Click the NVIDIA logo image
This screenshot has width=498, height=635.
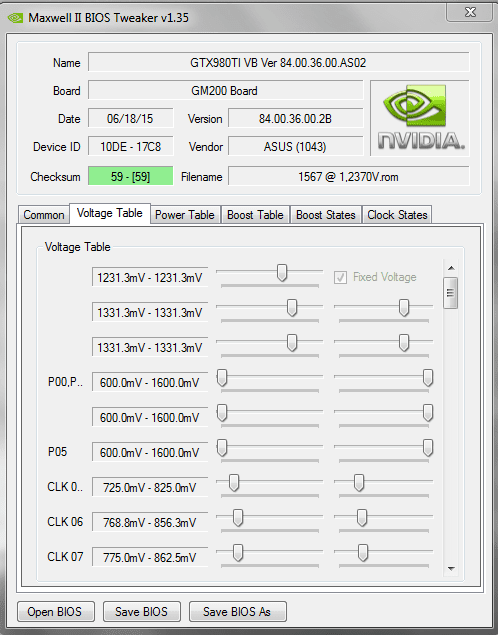420,118
